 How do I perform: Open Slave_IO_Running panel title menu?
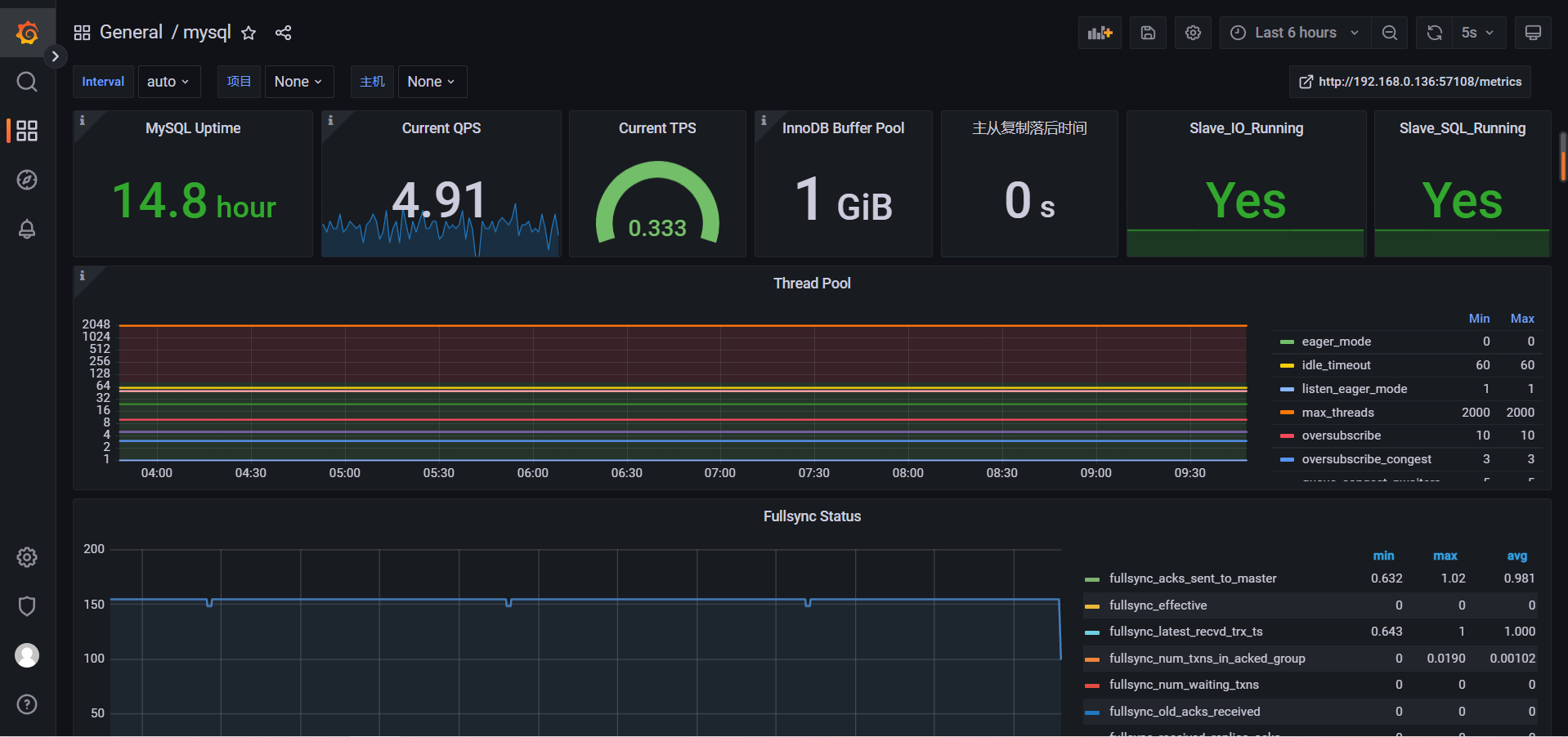pos(1246,128)
